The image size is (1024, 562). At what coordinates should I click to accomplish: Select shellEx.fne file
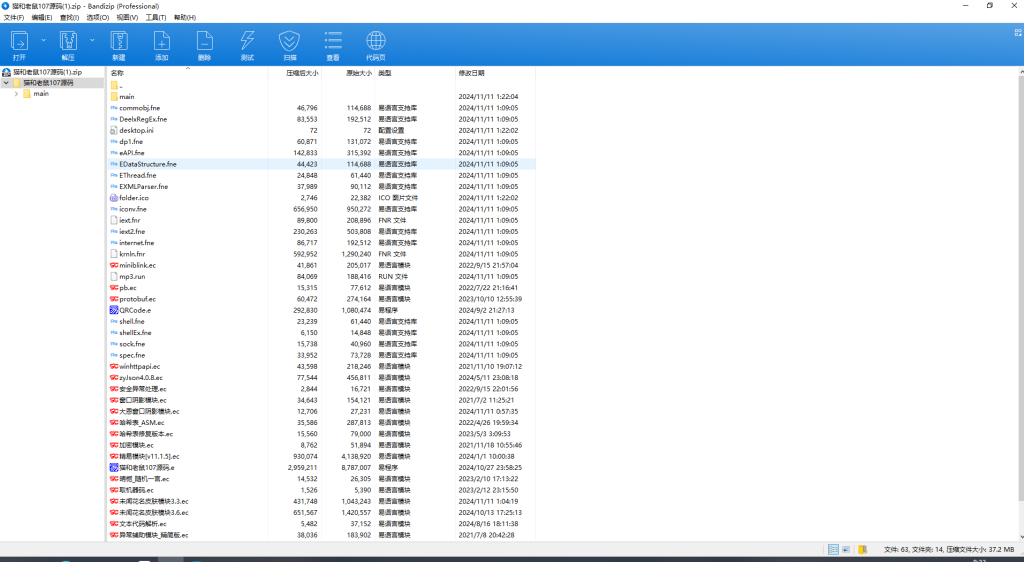pos(135,333)
